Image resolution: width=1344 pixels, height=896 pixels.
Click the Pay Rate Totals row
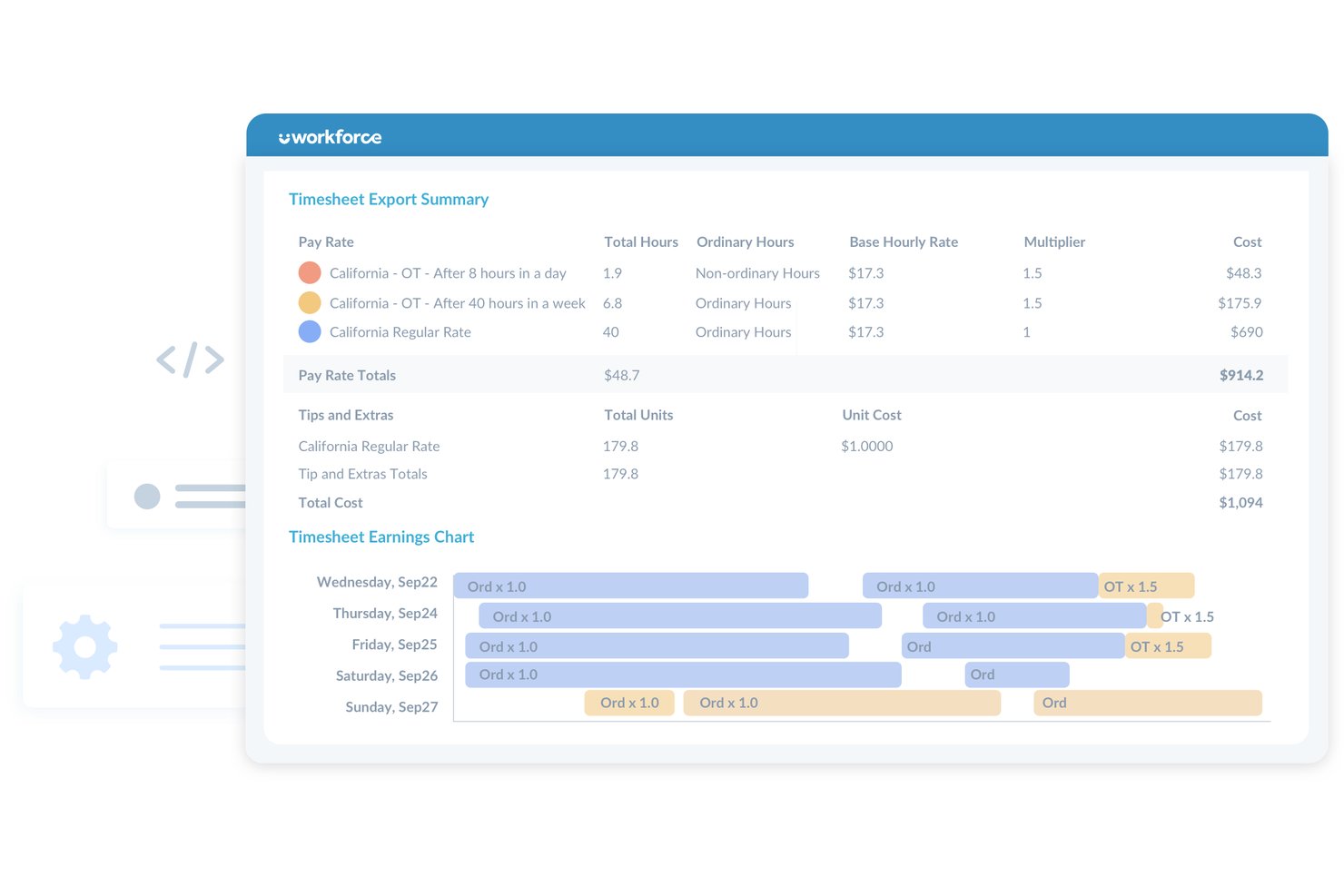tap(786, 375)
